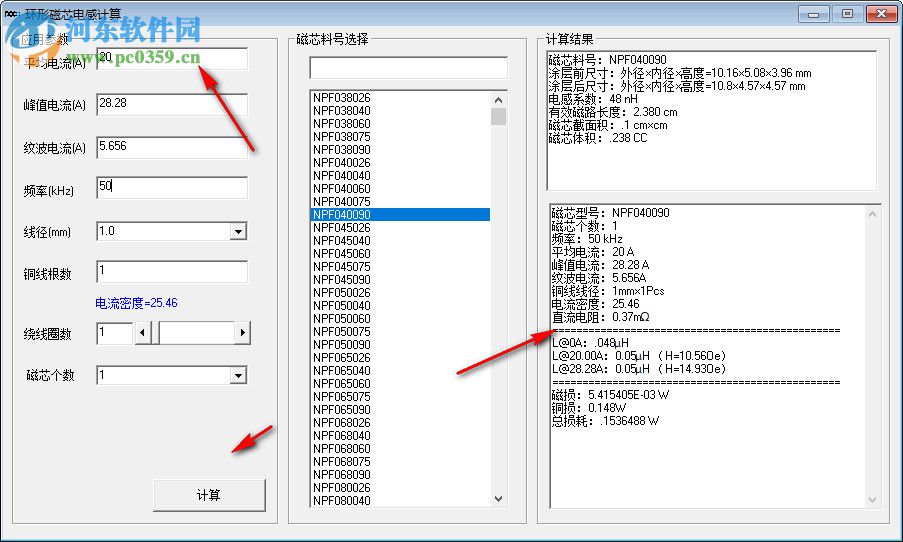903x542 pixels.
Task: Click the 磁芯料号选择 search box
Action: pos(408,67)
